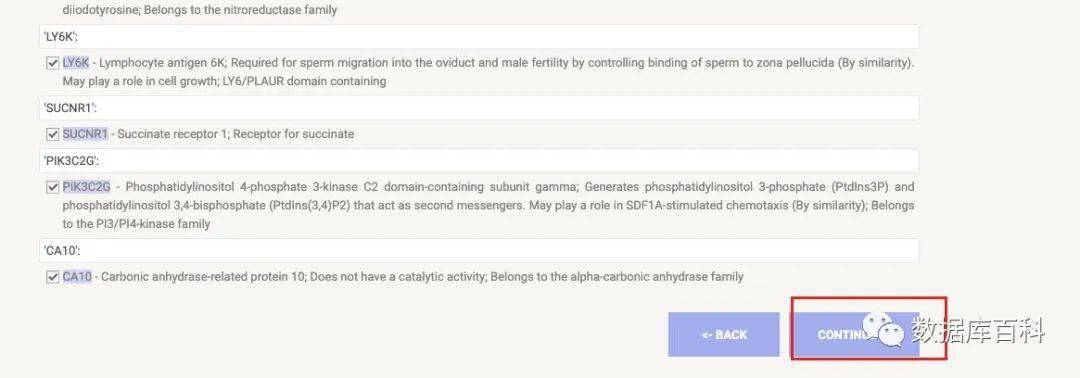The image size is (1080, 378).
Task: Click the Phosphatidylinositol 4-phosphate 3-kinase description
Action: 488,205
